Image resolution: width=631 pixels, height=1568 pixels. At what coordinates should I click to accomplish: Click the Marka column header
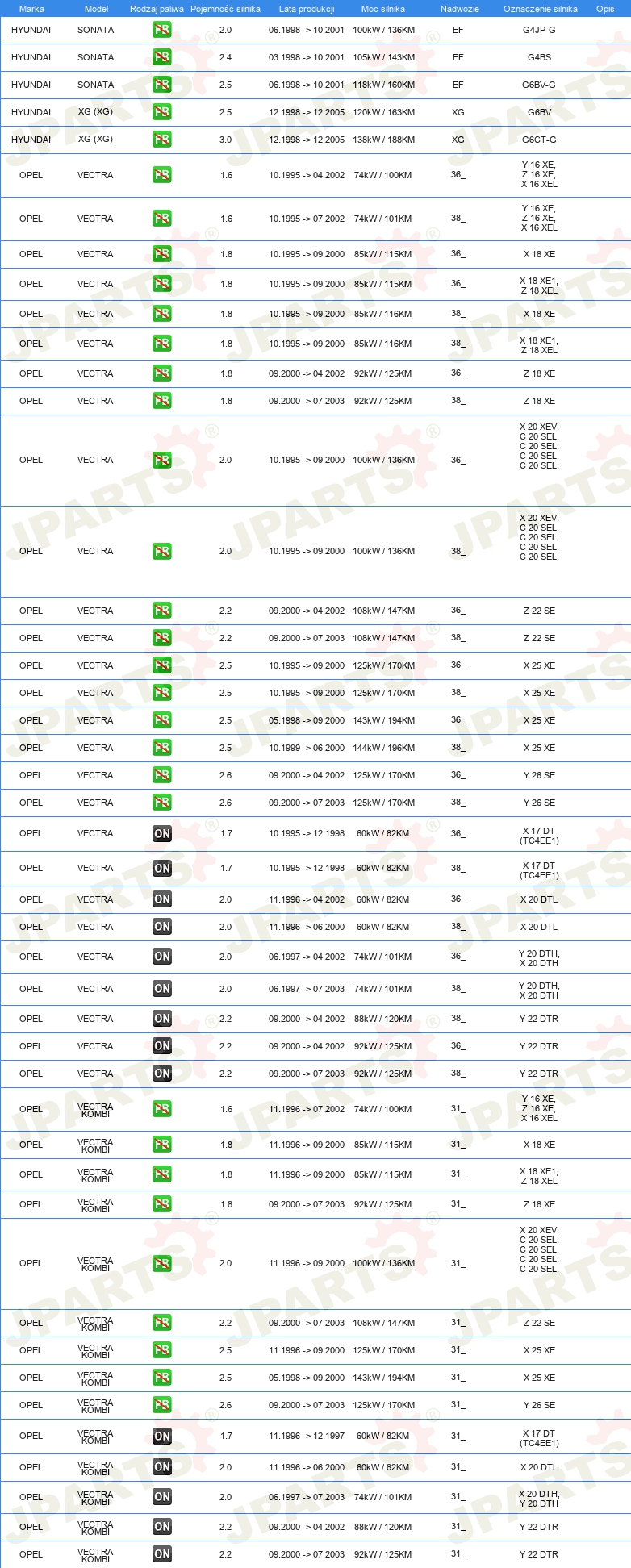(31, 9)
